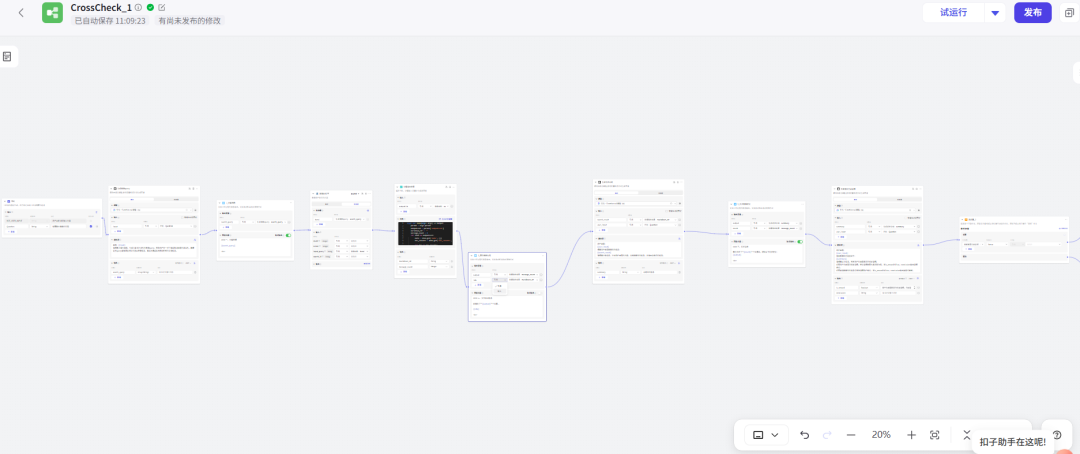Viewport: 1080px width, 454px height.
Task: Click the redo arrow in the bottom toolbar
Action: 827,435
